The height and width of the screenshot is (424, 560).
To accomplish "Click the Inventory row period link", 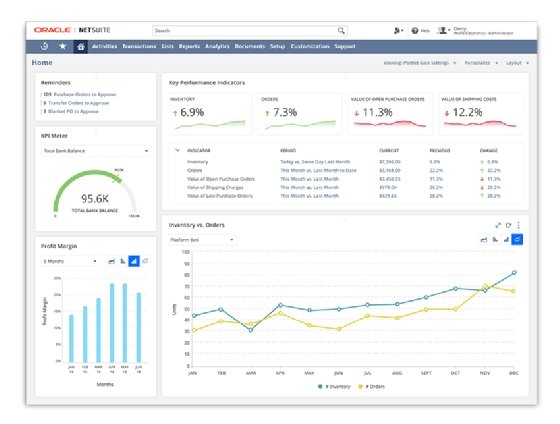I will point(315,162).
